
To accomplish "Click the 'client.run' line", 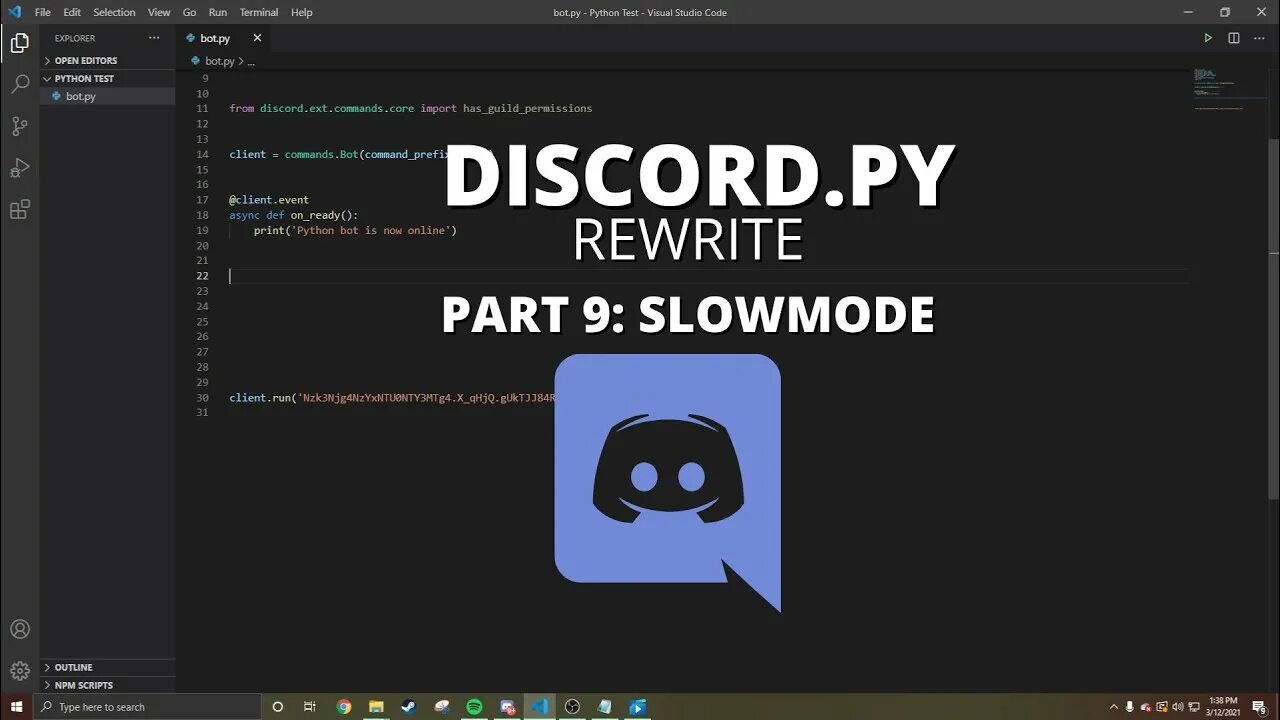I will 392,398.
